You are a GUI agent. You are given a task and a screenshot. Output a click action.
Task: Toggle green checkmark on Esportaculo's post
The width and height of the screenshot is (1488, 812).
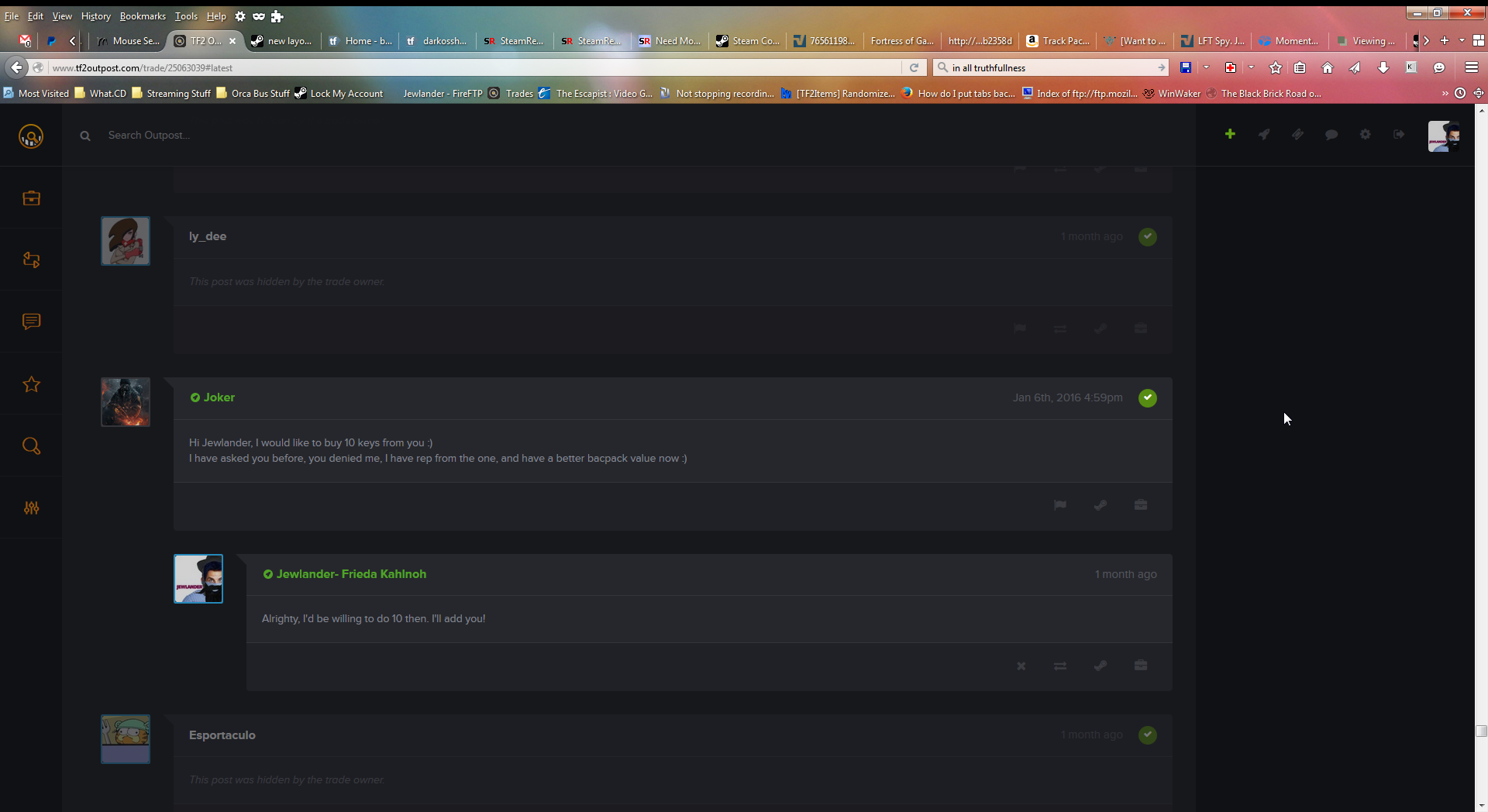pos(1148,735)
